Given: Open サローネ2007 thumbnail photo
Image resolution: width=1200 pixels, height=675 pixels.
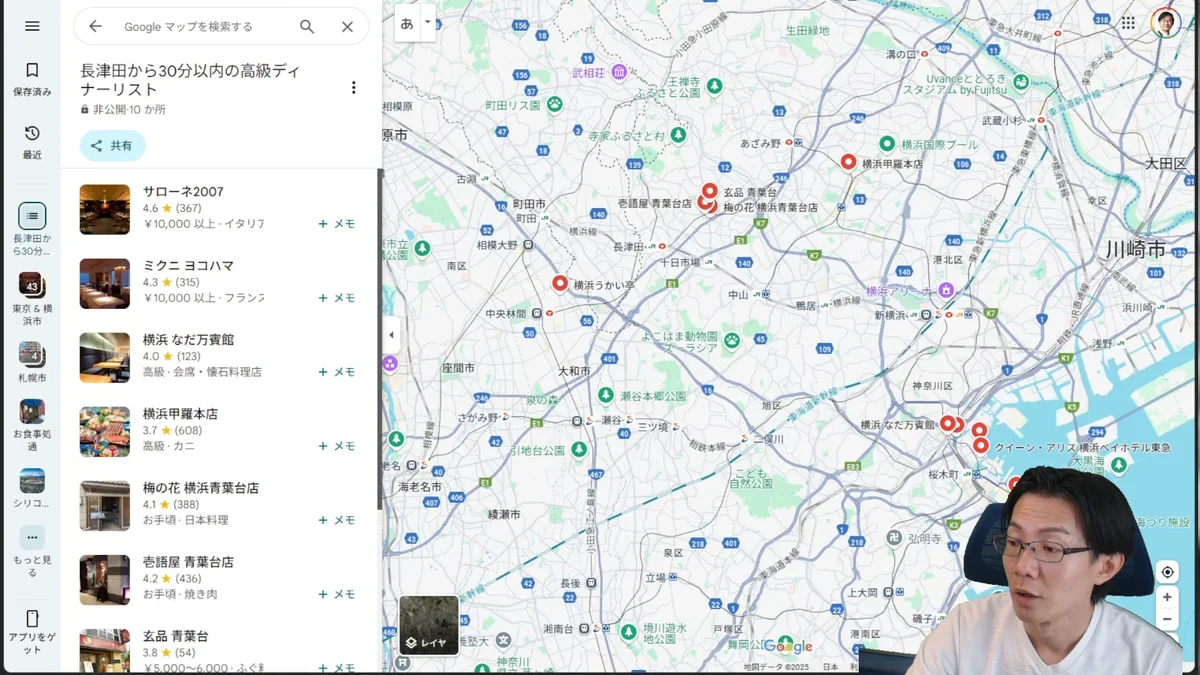Looking at the screenshot, I should [105, 209].
